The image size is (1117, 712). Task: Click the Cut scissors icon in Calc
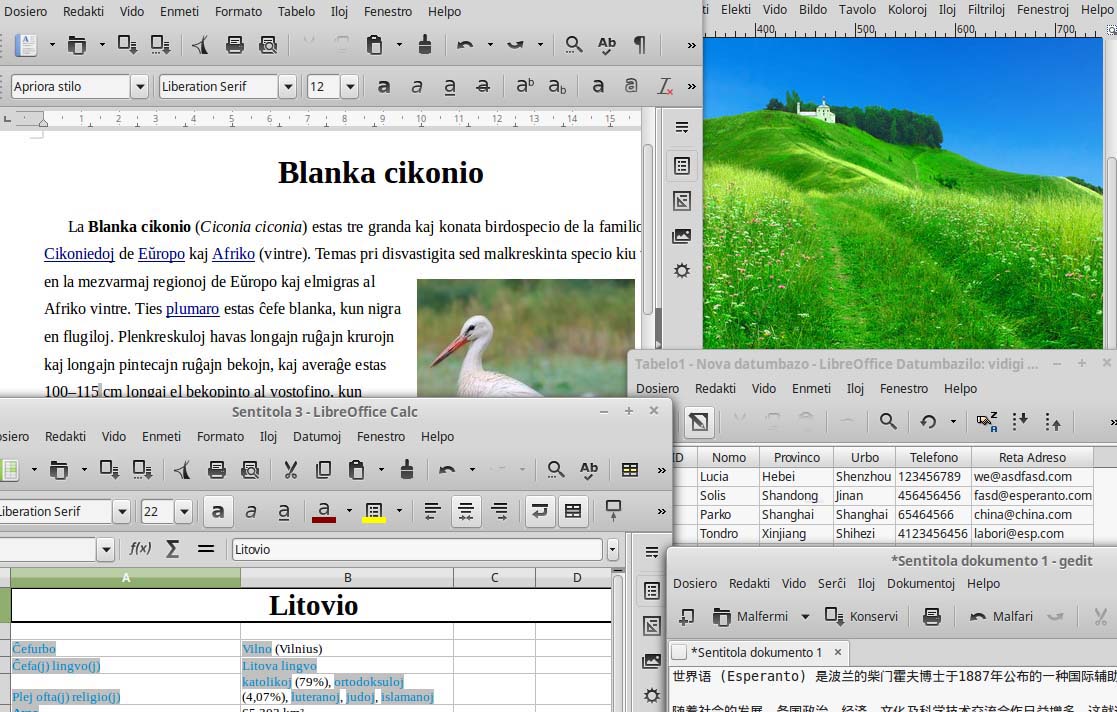click(290, 470)
